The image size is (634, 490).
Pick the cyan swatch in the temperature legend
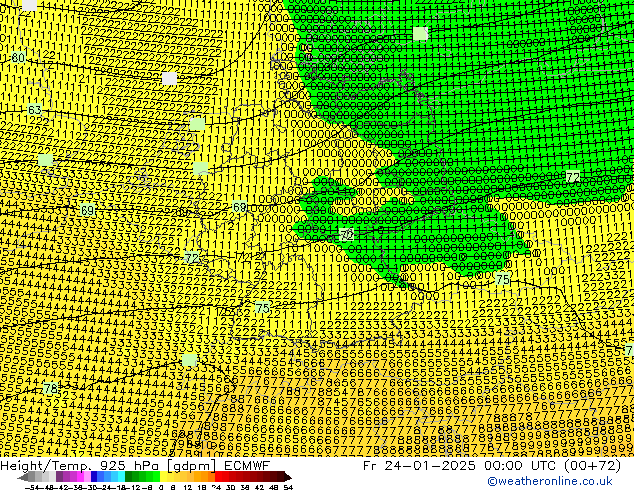(x=121, y=477)
